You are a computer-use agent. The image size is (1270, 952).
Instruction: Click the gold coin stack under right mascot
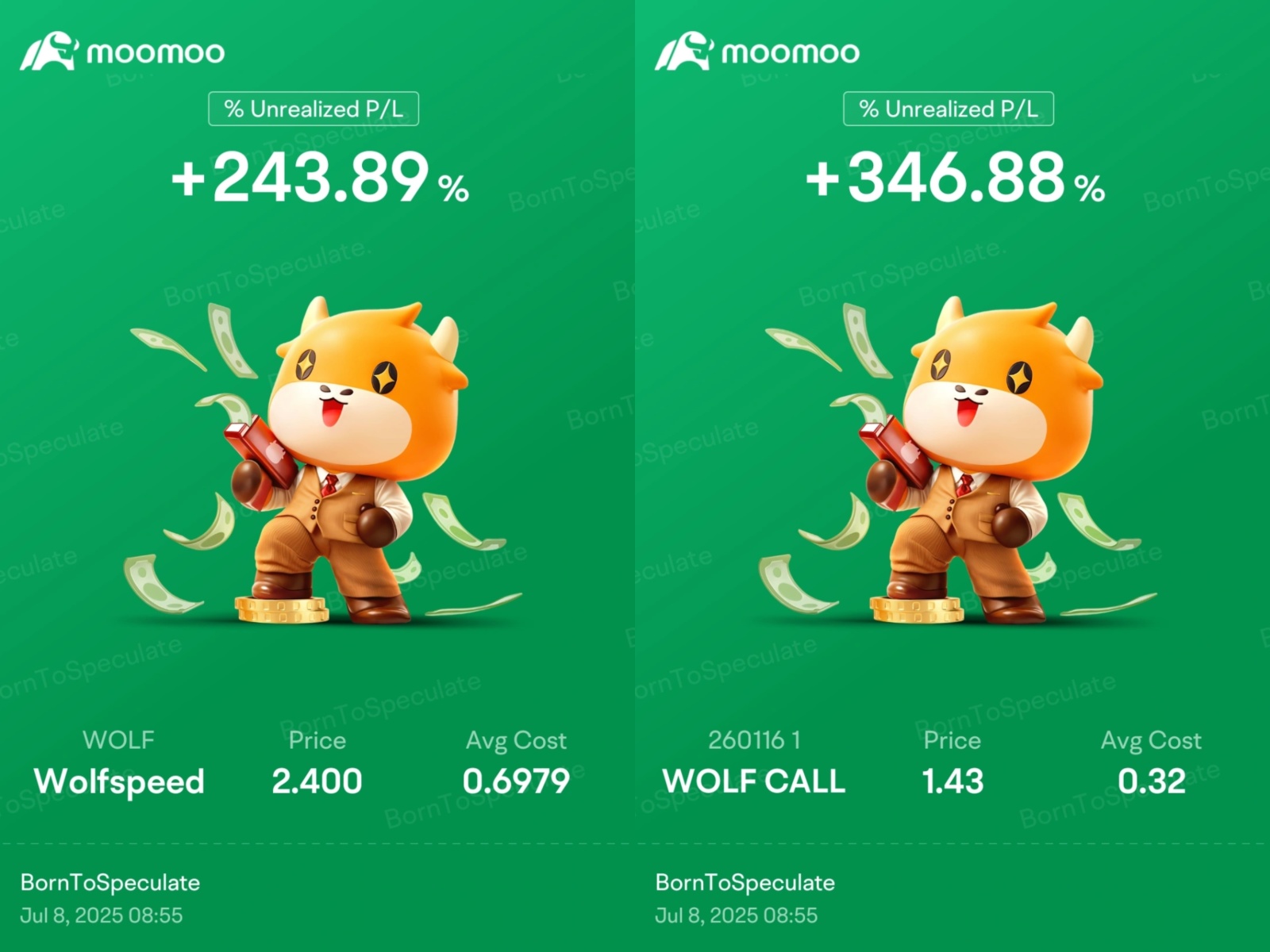916,610
